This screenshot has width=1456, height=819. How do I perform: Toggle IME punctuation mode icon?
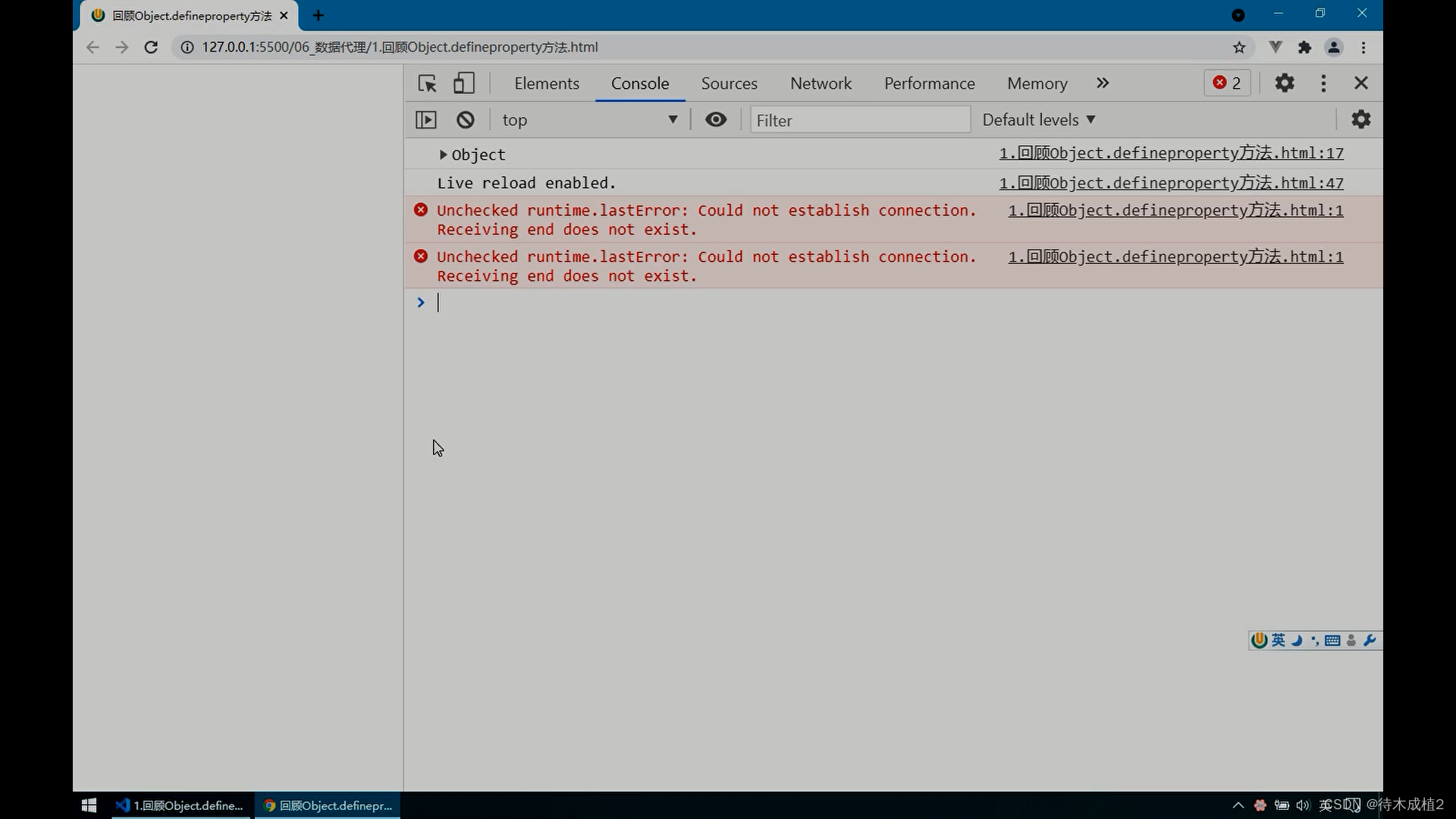point(1314,641)
